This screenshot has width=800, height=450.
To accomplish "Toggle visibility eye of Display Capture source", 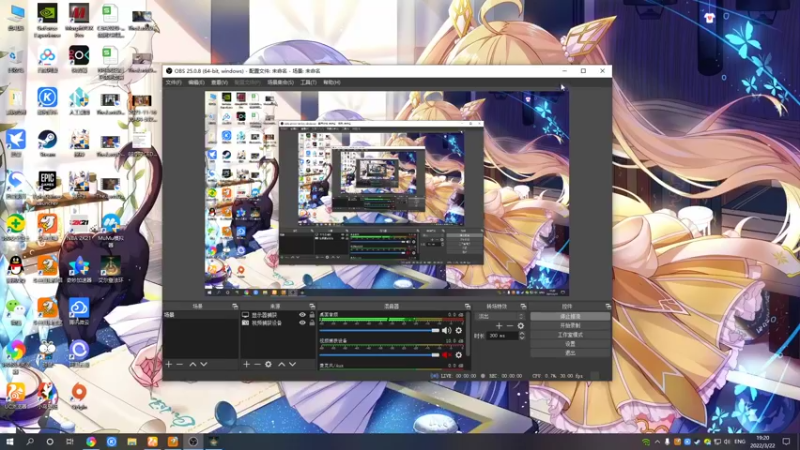I will (302, 315).
